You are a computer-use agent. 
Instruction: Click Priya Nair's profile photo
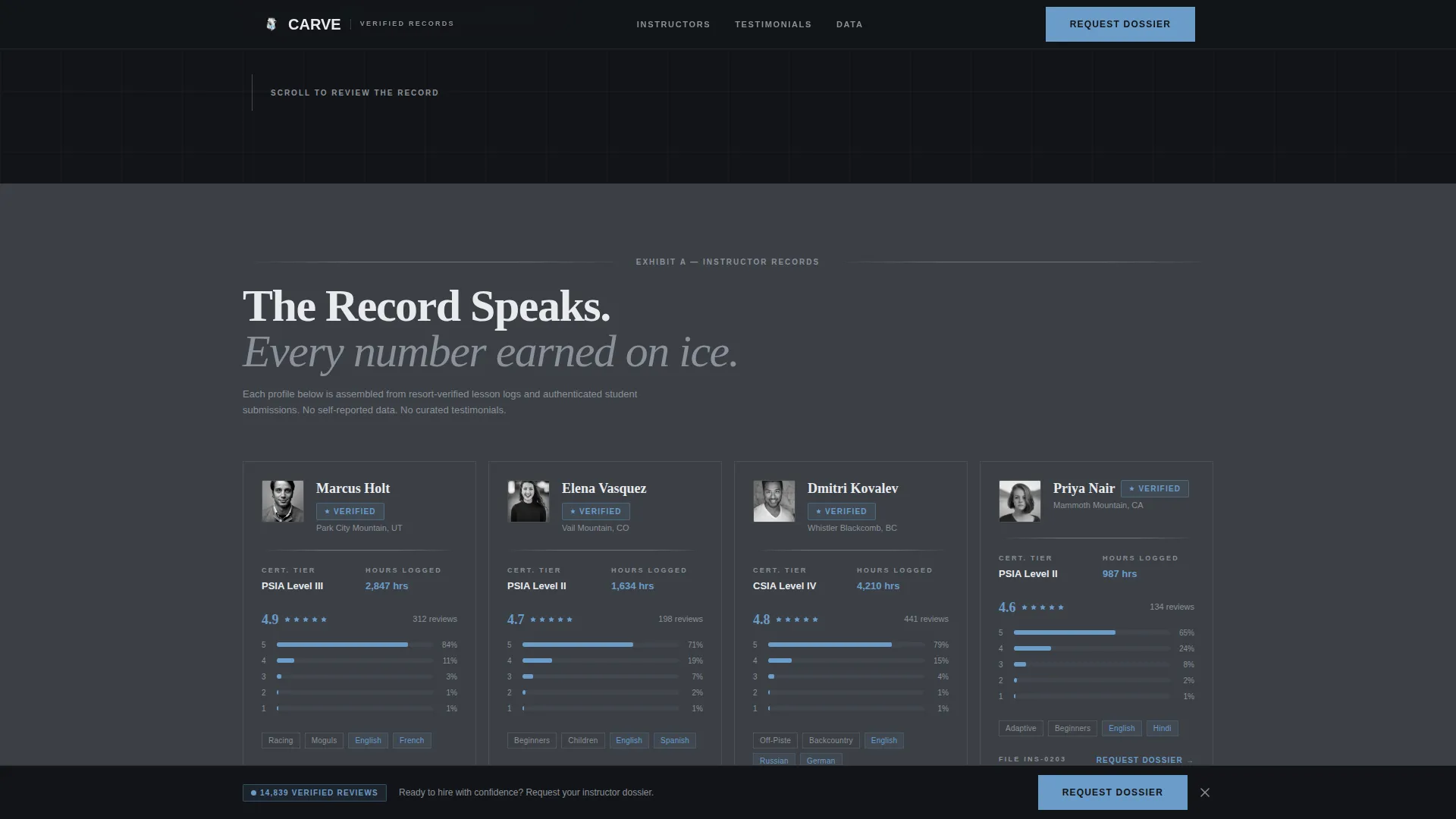[1020, 501]
